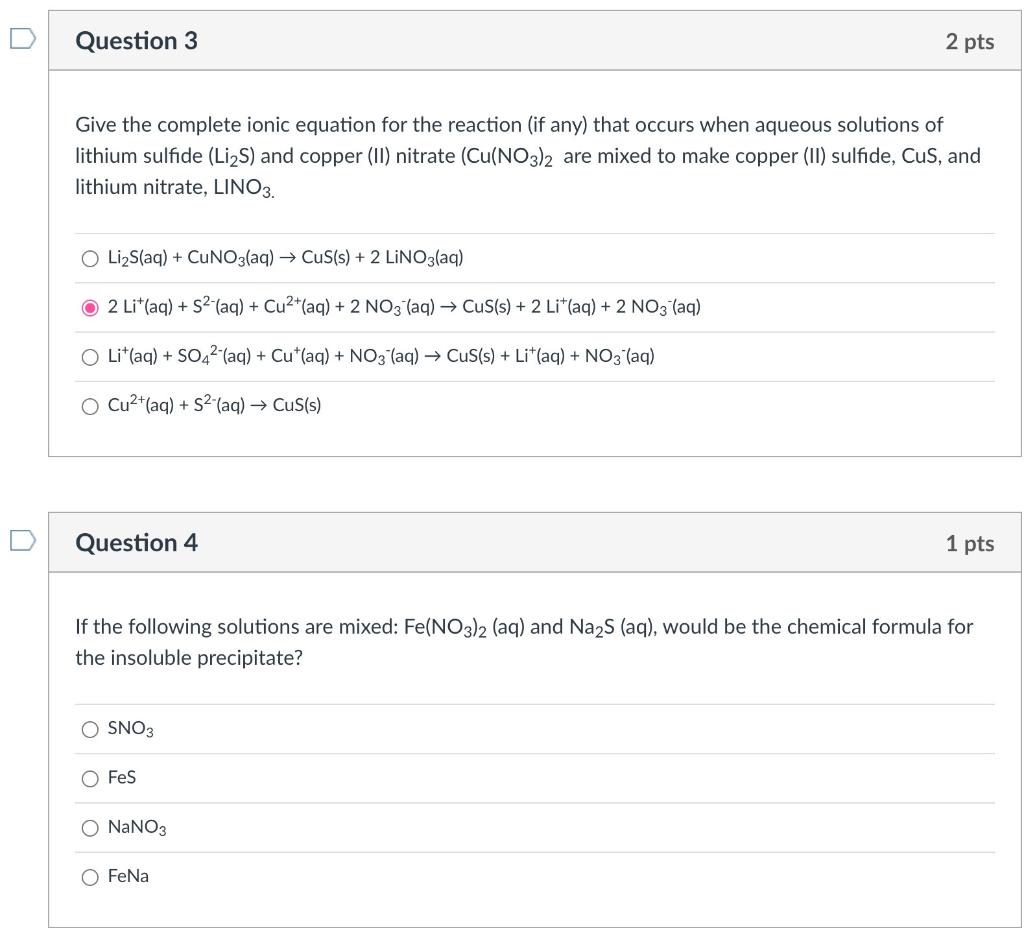Pick NaNO3 in Question 4
Viewport: 1024px width, 943px height.
click(90, 828)
